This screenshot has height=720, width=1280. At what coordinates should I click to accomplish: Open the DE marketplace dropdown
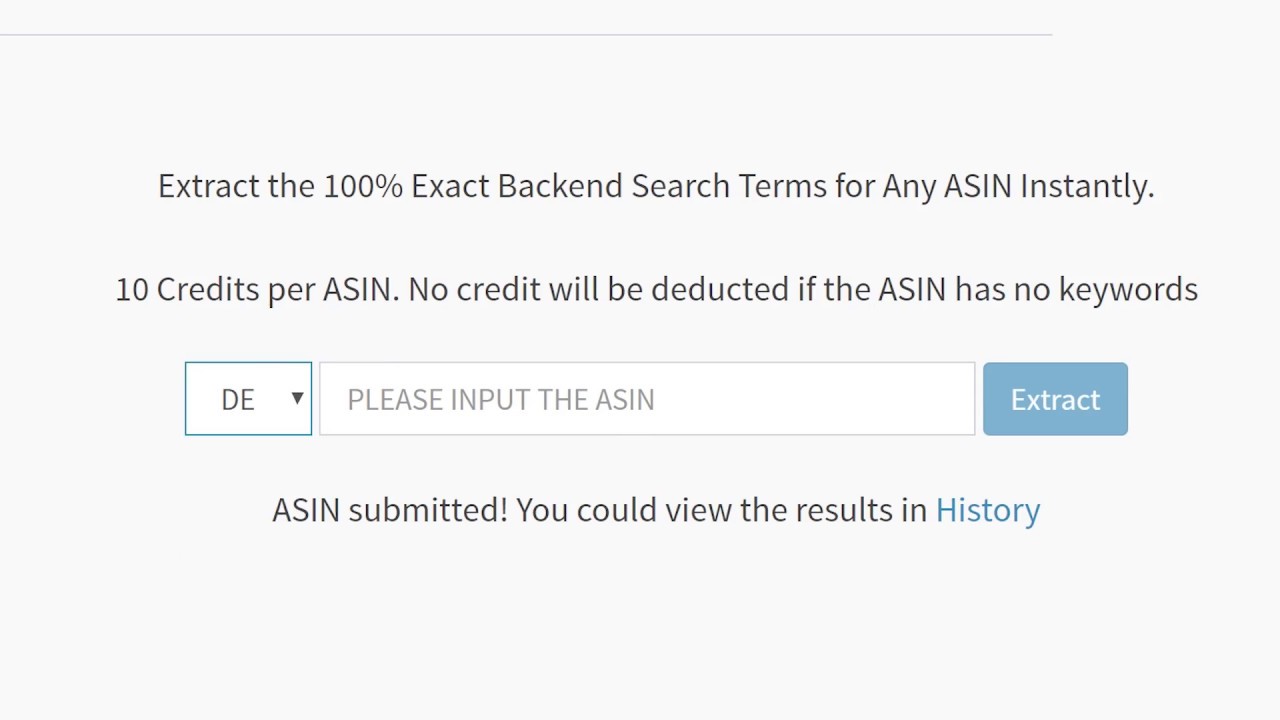point(248,399)
